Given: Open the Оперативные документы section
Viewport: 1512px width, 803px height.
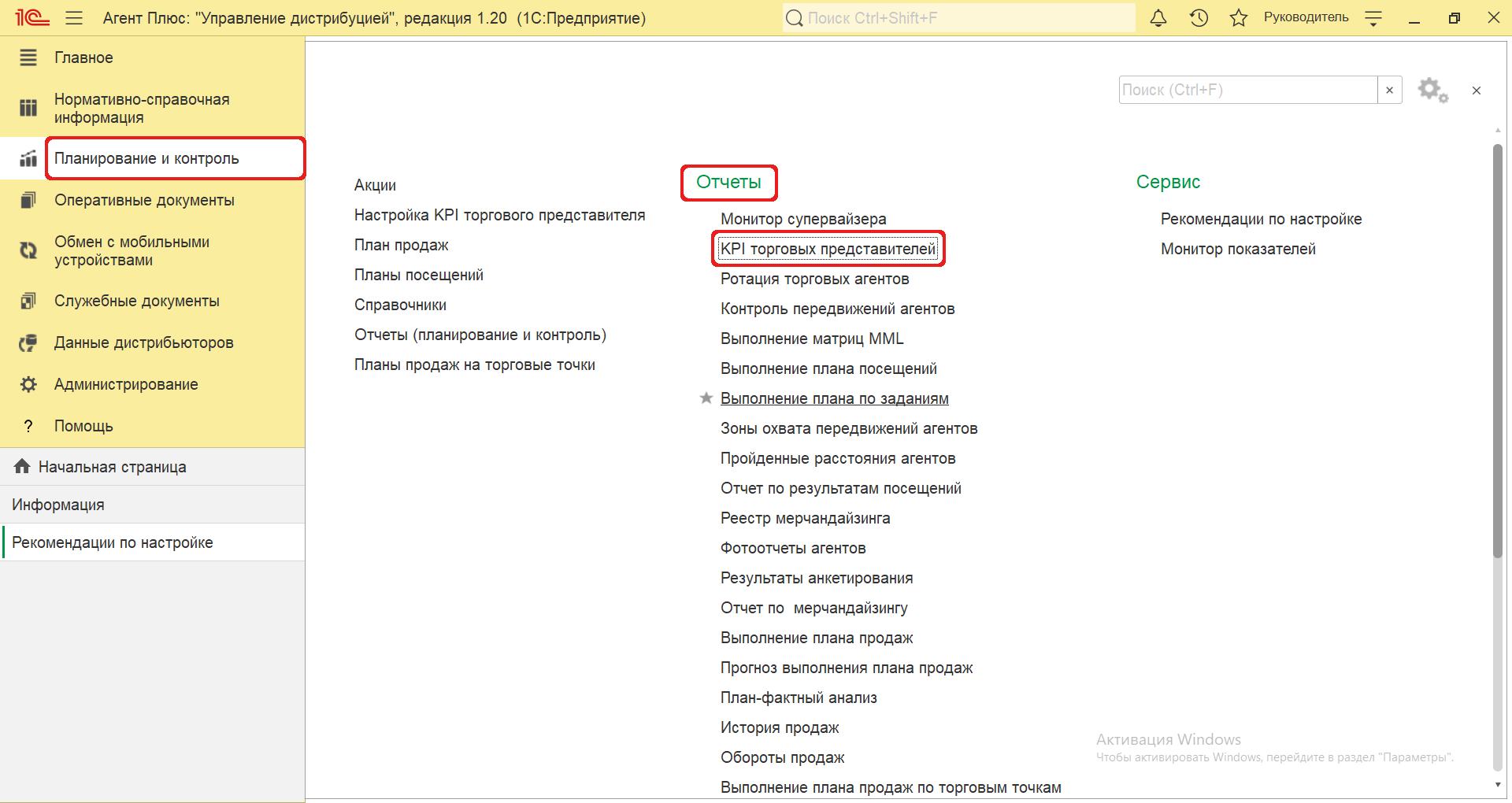Looking at the screenshot, I should (x=144, y=200).
